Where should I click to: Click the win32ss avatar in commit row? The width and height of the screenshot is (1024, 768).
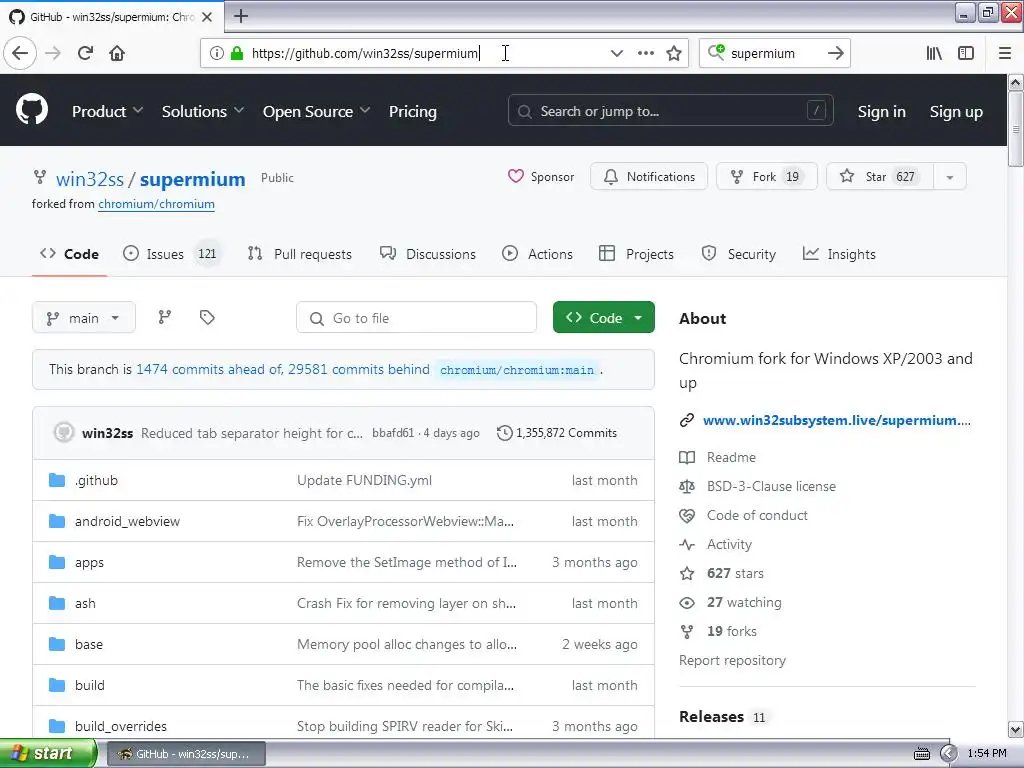tap(63, 432)
